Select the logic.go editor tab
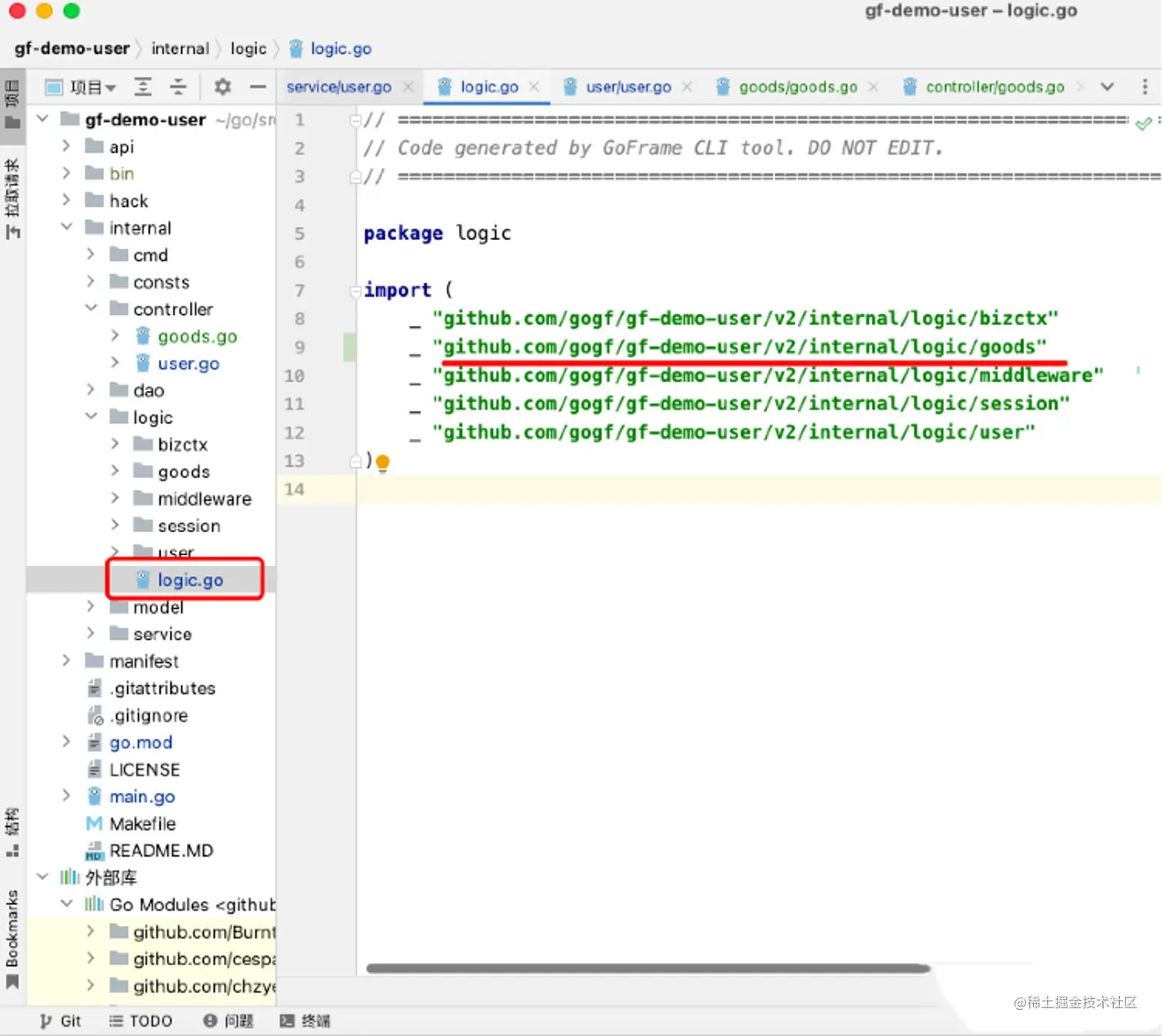Screen dimensions: 1163x1036 (489, 87)
